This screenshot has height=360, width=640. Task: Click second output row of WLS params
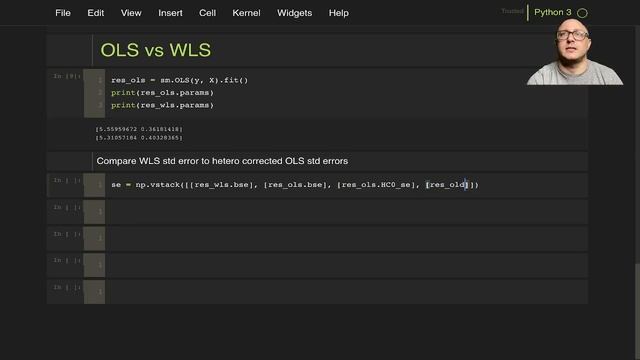[139, 138]
